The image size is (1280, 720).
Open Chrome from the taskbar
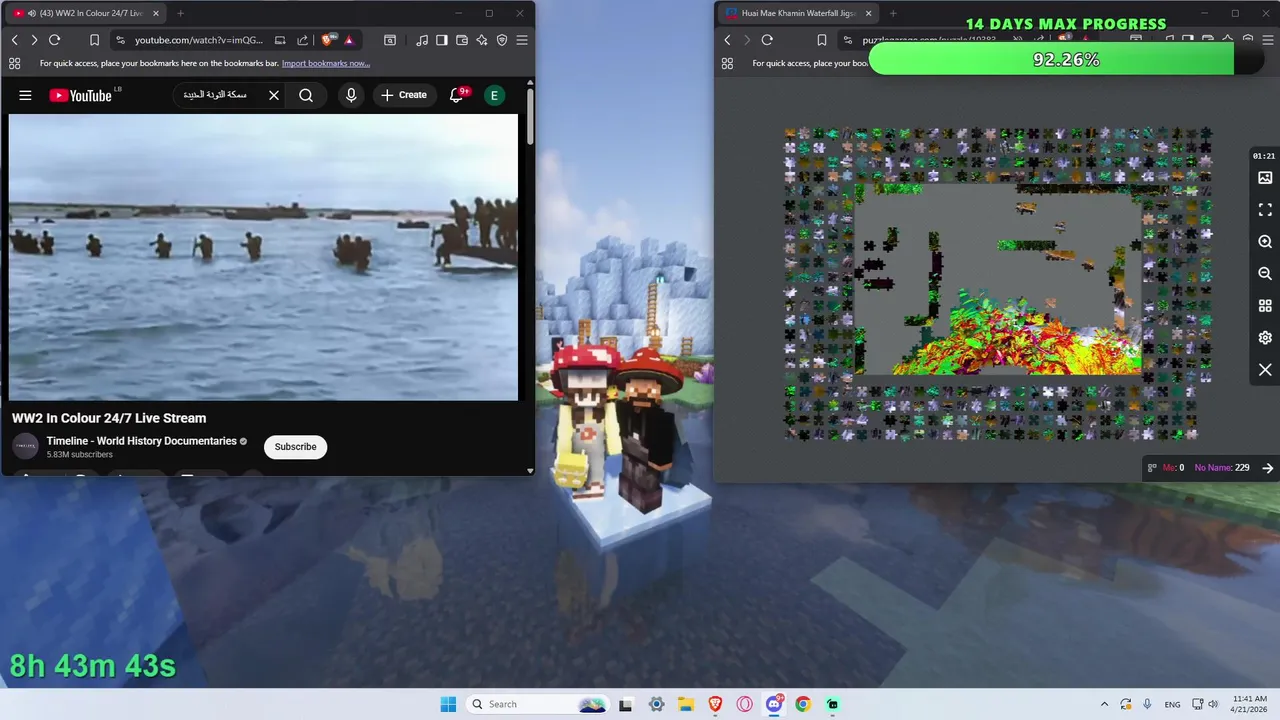pos(803,704)
